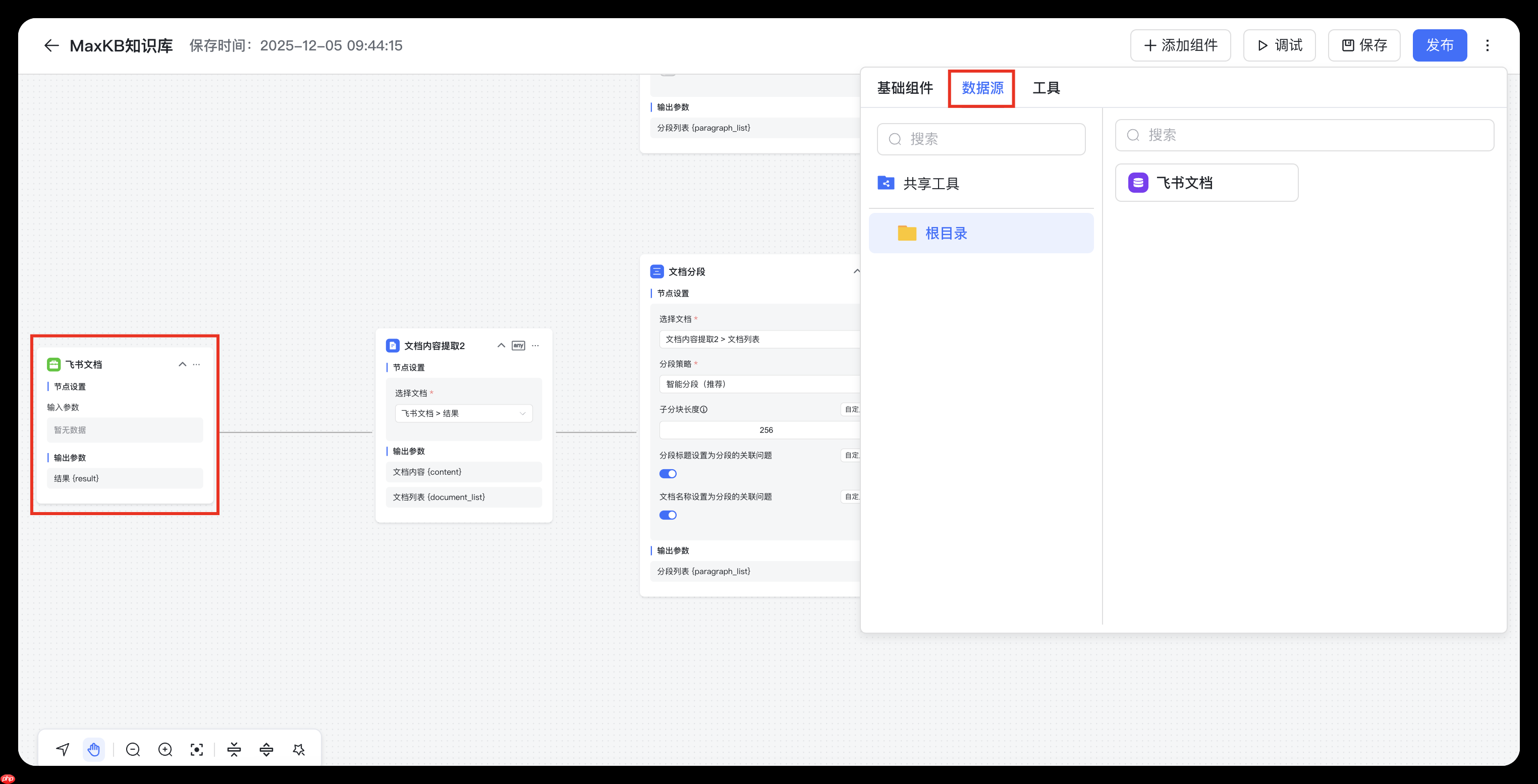Start a debug run with 调试
The height and width of the screenshot is (784, 1538).
[1279, 45]
